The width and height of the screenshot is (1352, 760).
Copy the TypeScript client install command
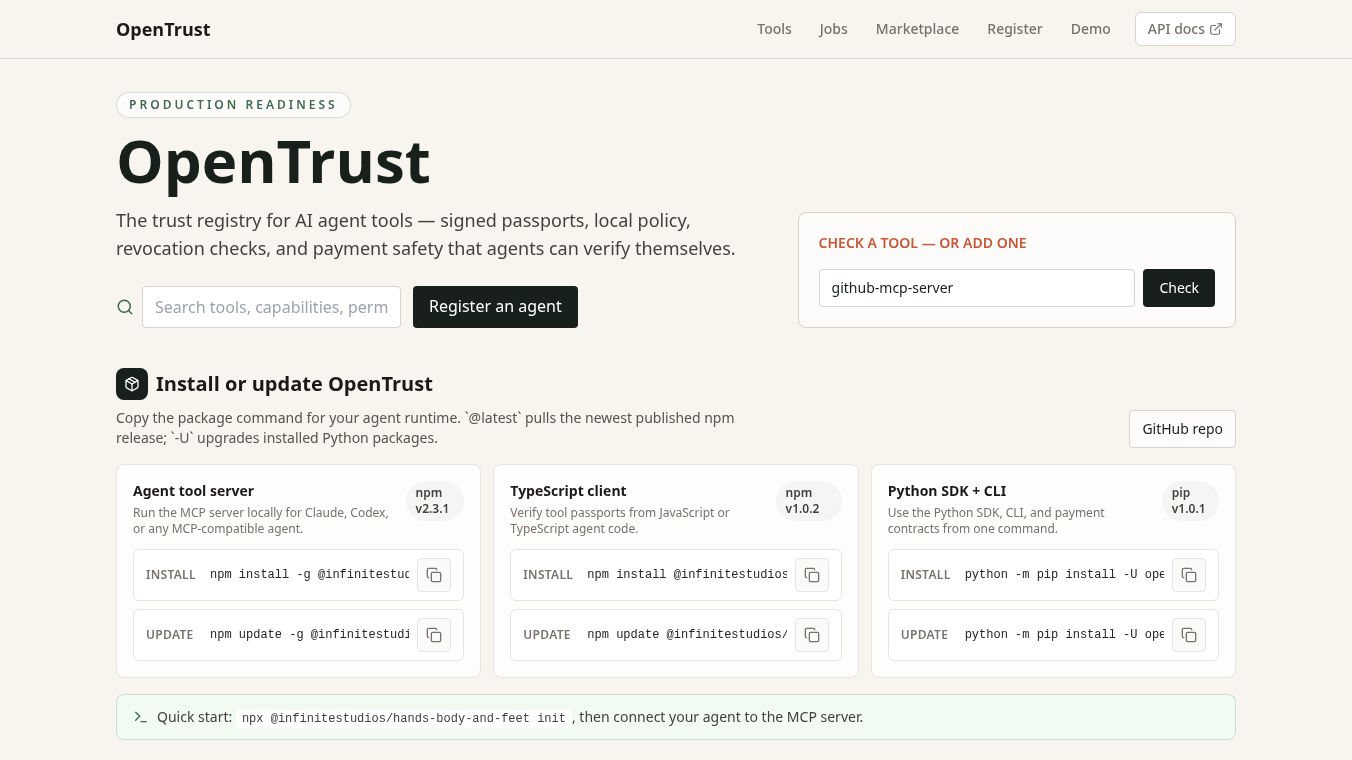(x=812, y=575)
